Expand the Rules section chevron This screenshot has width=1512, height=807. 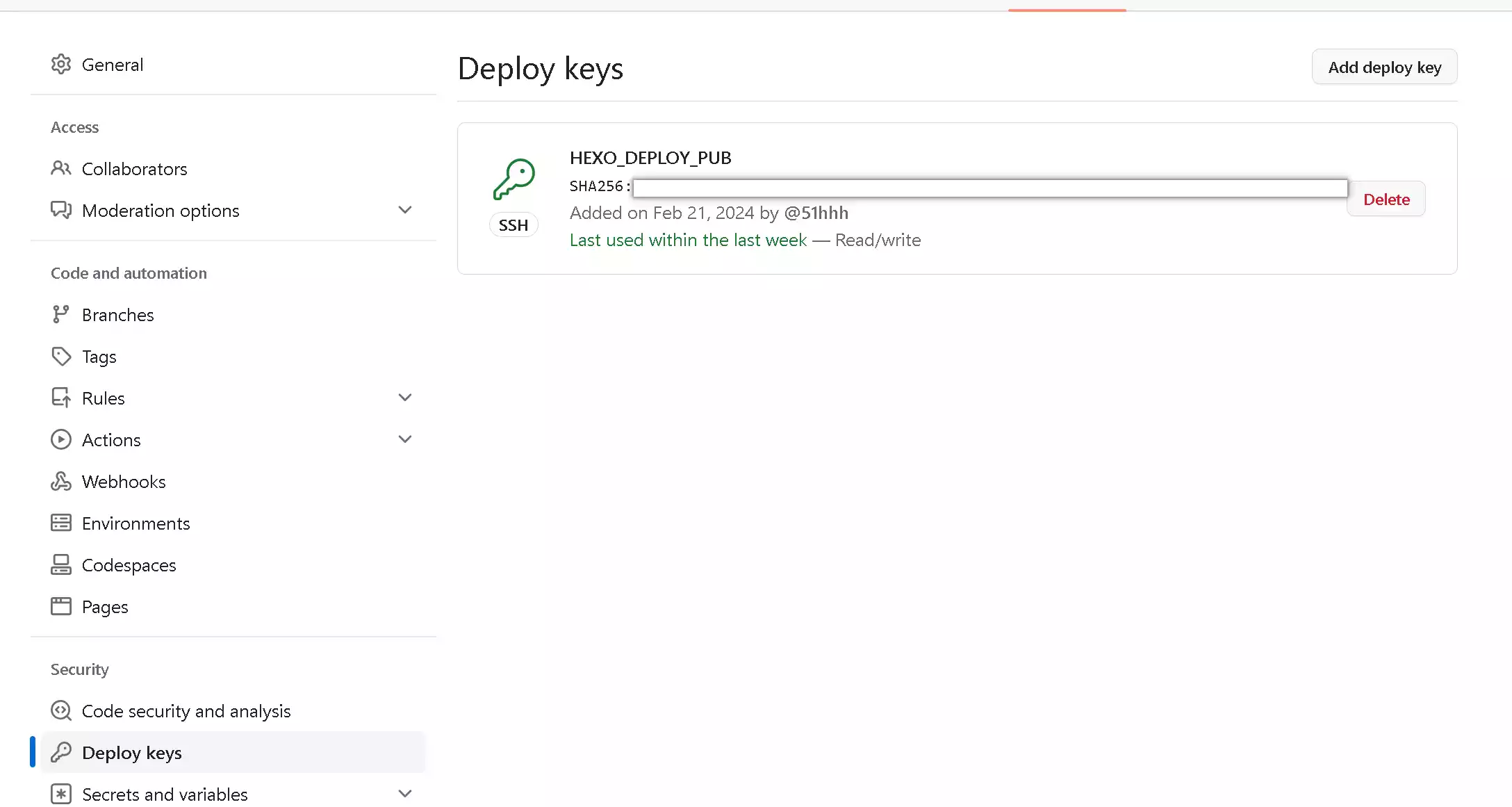405,398
